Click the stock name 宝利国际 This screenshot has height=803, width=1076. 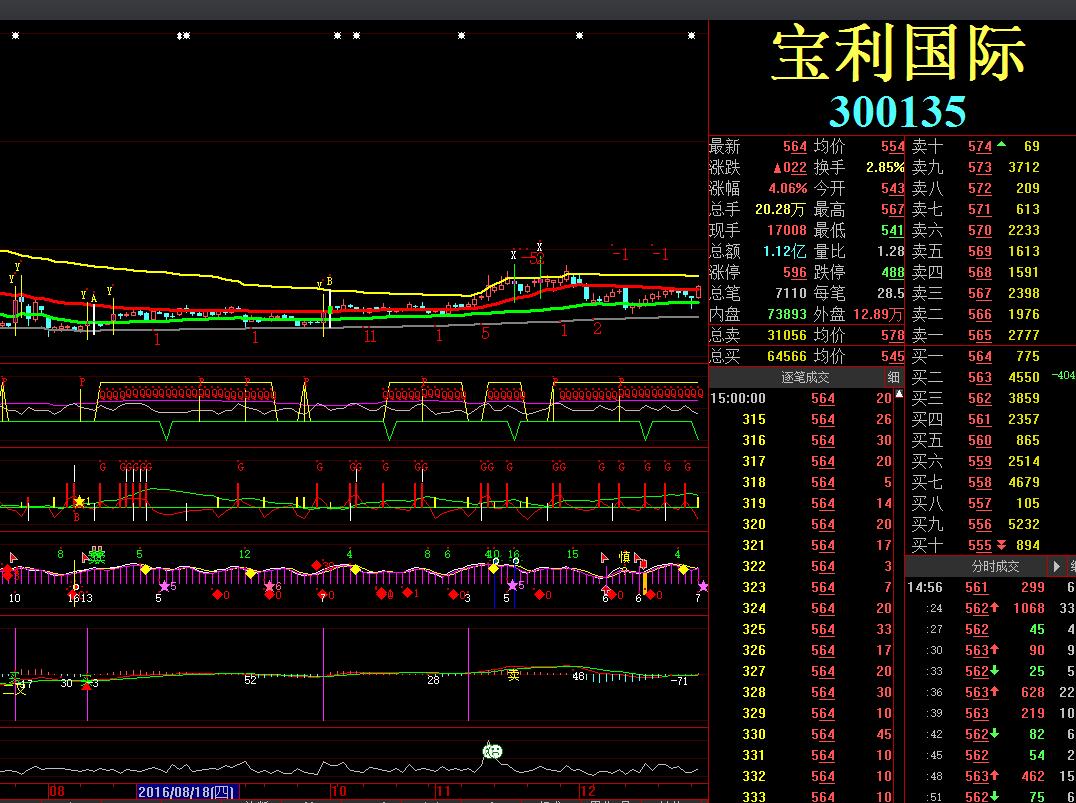899,54
